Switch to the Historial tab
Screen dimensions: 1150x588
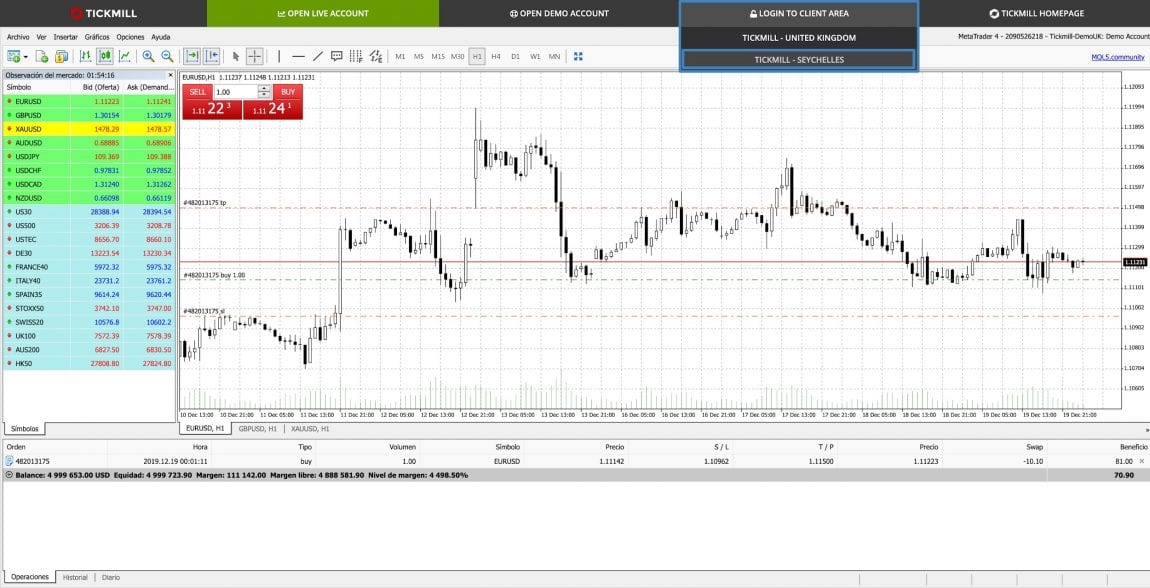click(x=75, y=577)
